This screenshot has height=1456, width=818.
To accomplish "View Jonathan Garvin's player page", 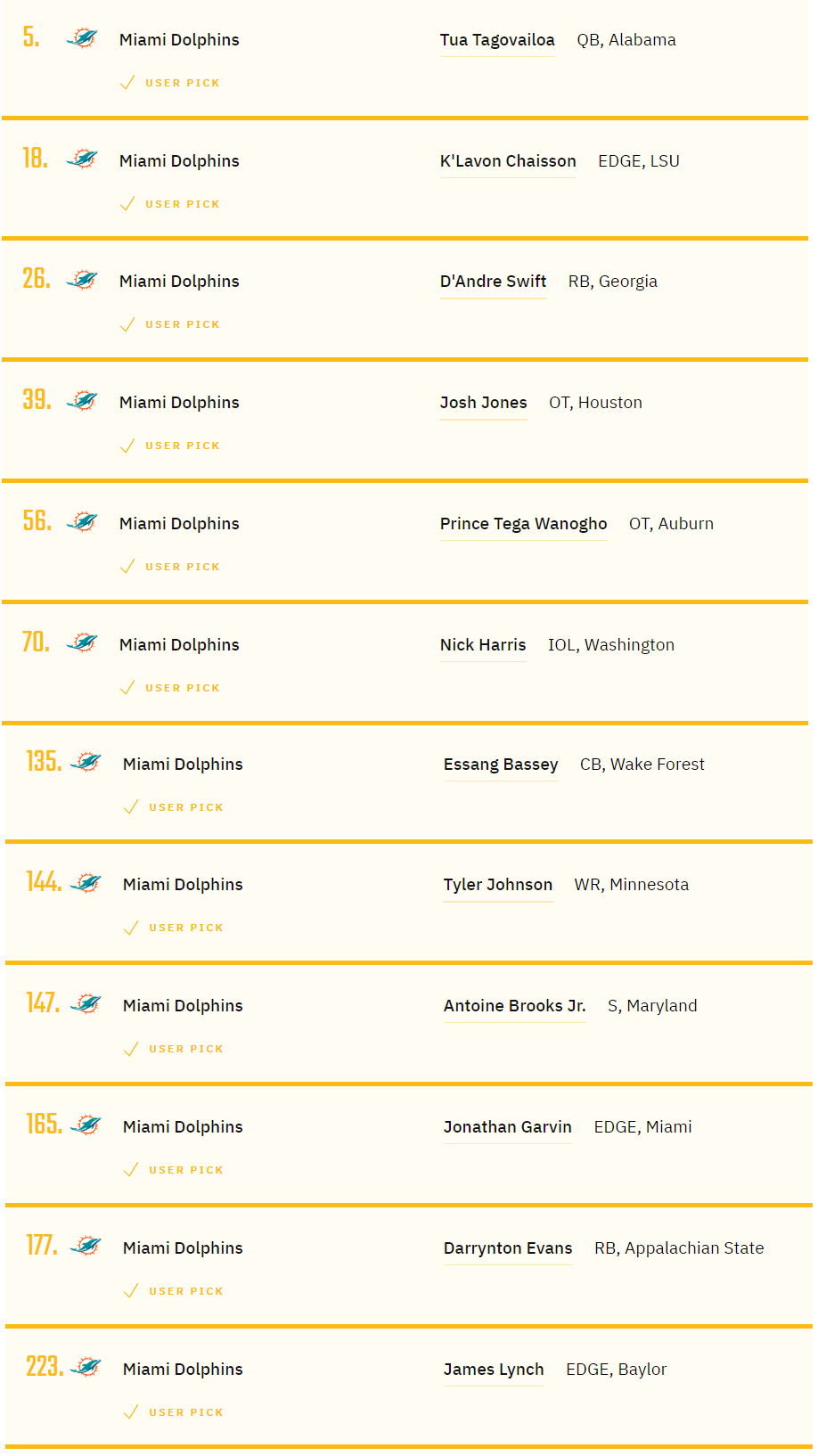I will tap(508, 1127).
